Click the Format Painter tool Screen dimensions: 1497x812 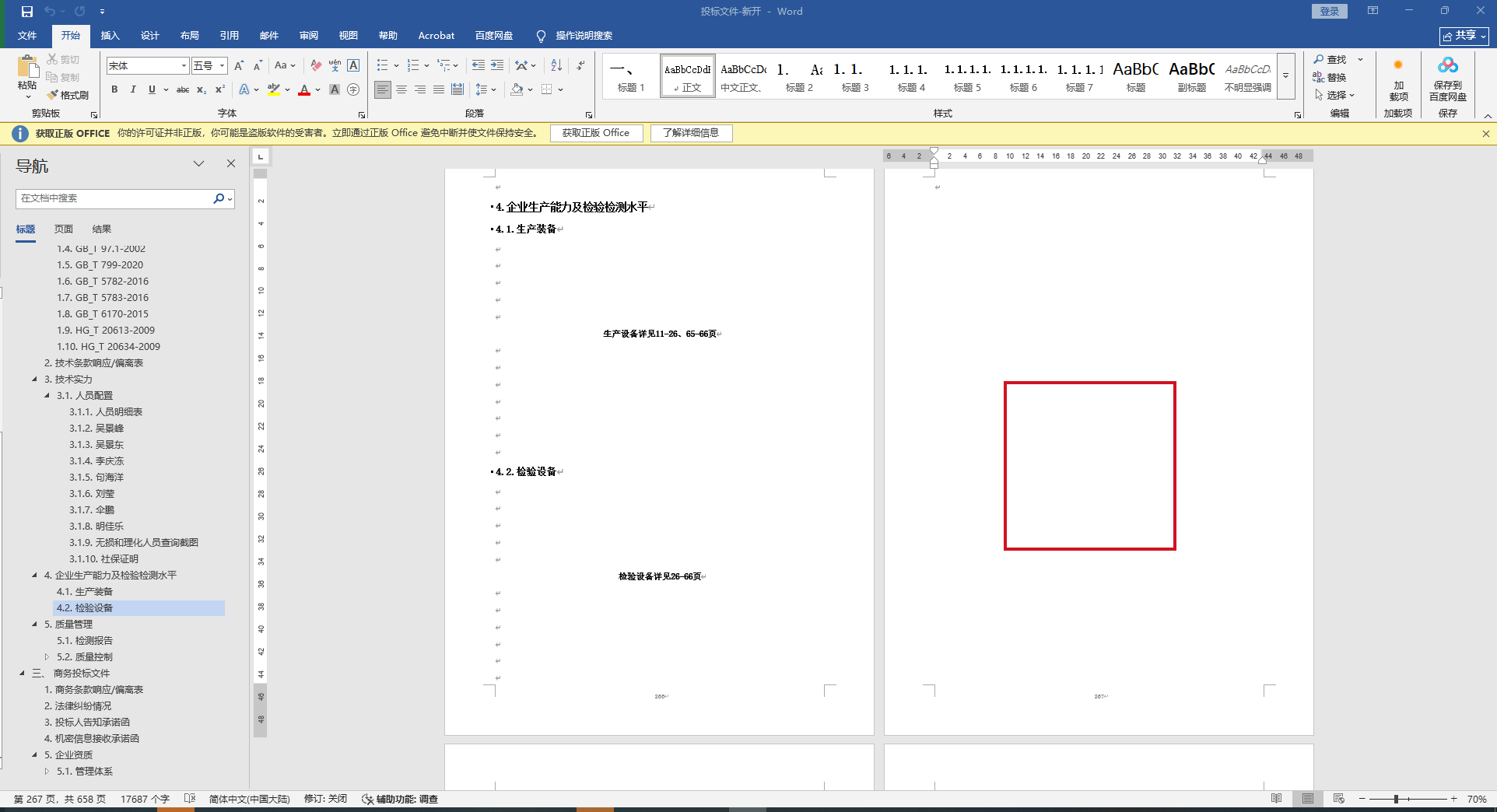tap(68, 95)
